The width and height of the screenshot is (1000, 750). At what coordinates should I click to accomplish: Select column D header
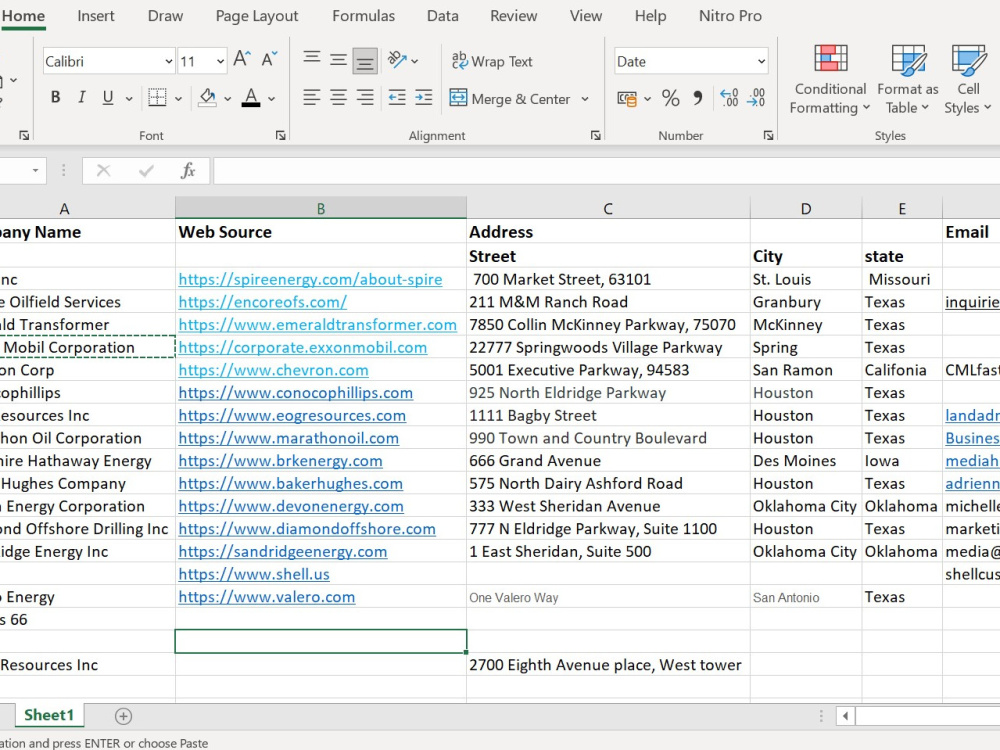click(805, 209)
